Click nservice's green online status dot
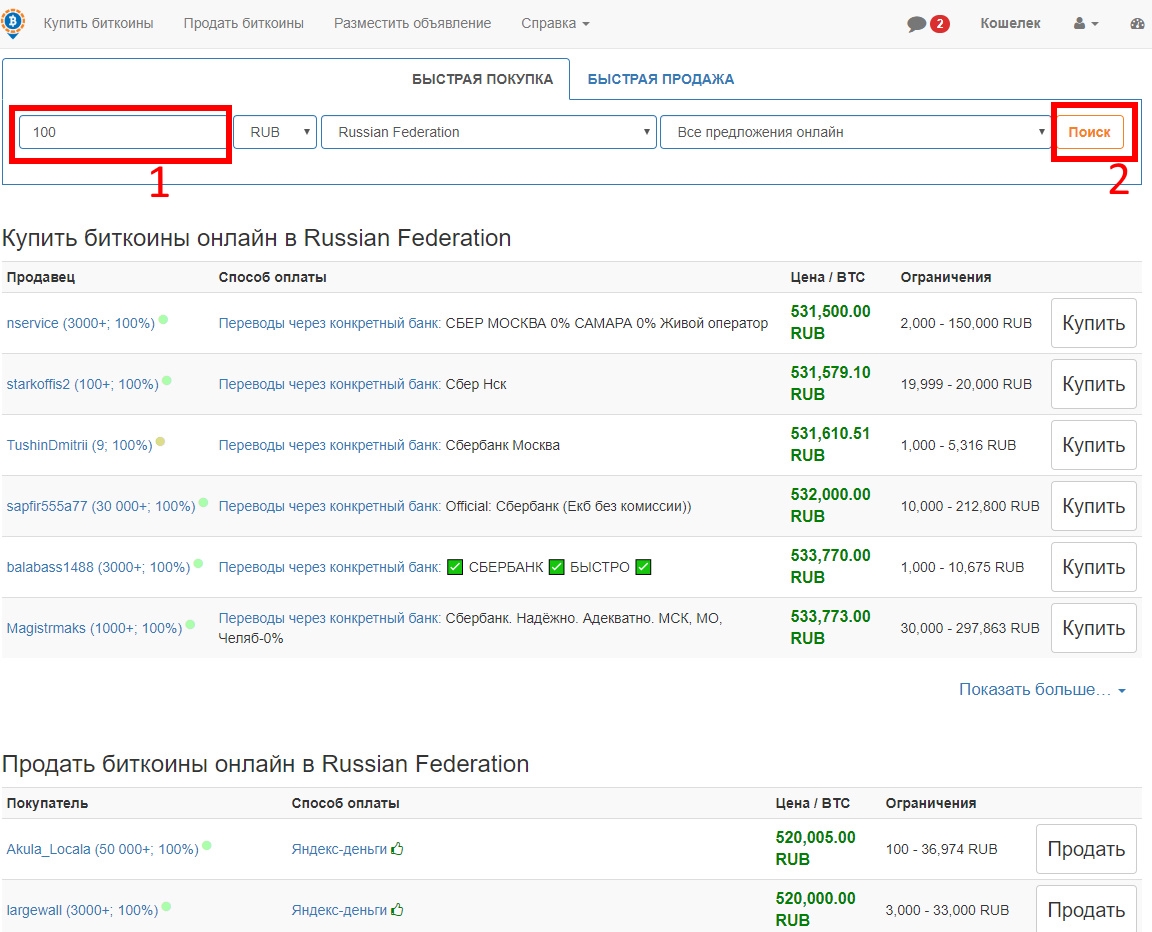The image size is (1152, 932). pos(163,320)
